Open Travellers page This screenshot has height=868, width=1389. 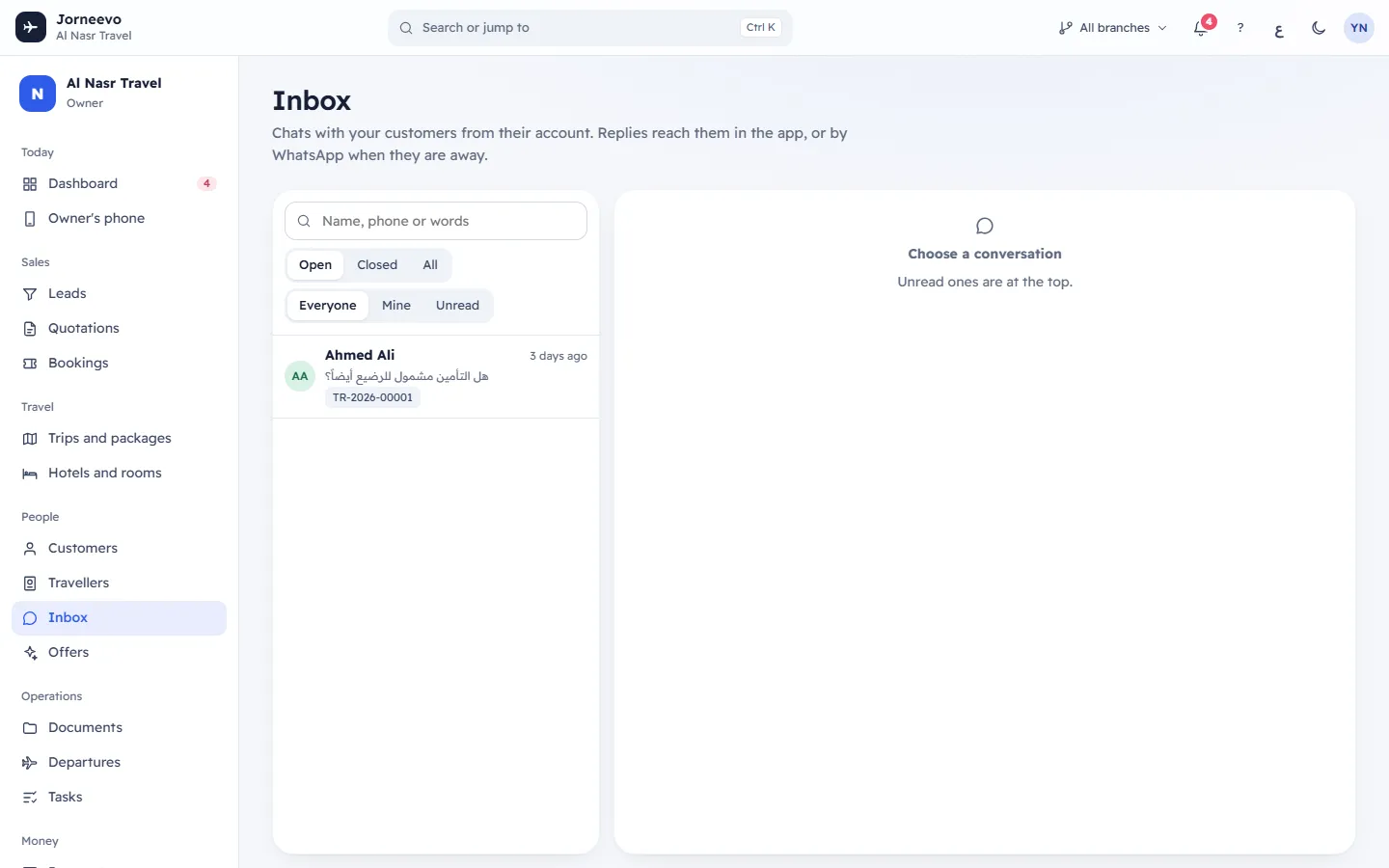119,583
